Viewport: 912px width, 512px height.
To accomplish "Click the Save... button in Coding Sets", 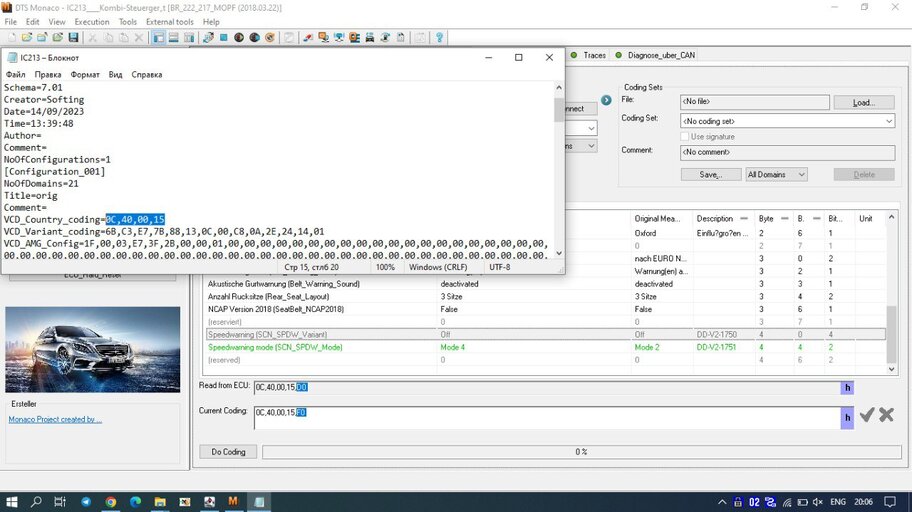I will (x=711, y=174).
